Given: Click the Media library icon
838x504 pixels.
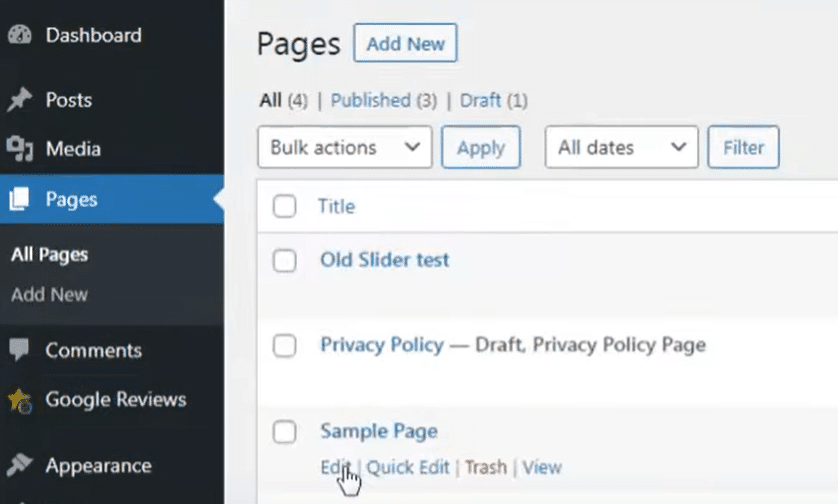Looking at the screenshot, I should pos(20,149).
